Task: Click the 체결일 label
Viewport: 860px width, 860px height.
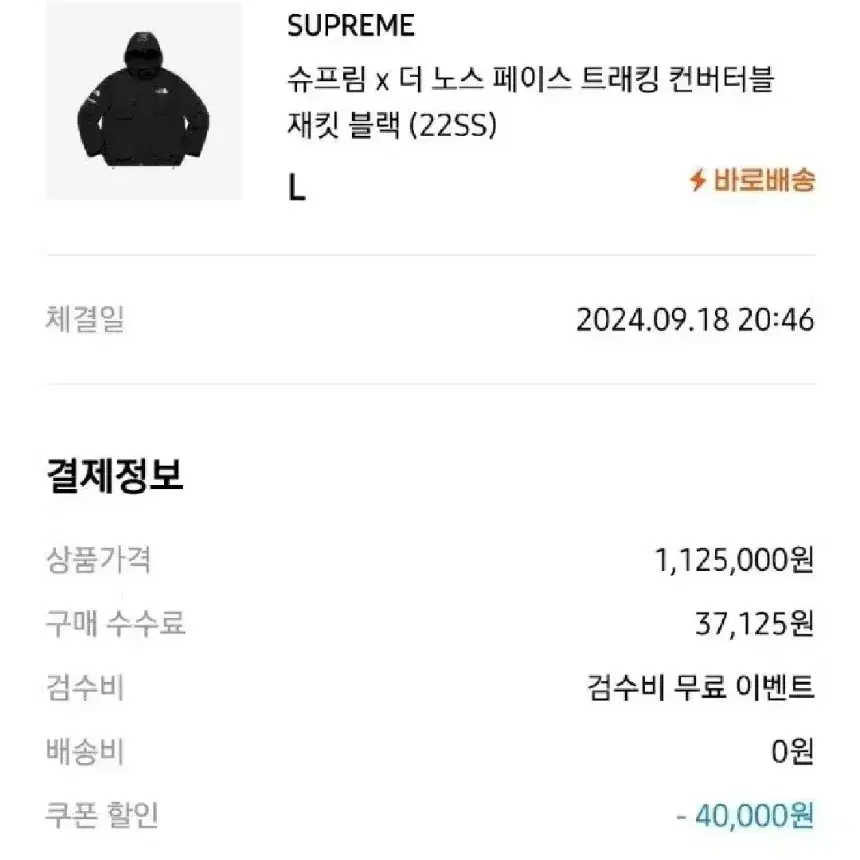Action: tap(85, 319)
